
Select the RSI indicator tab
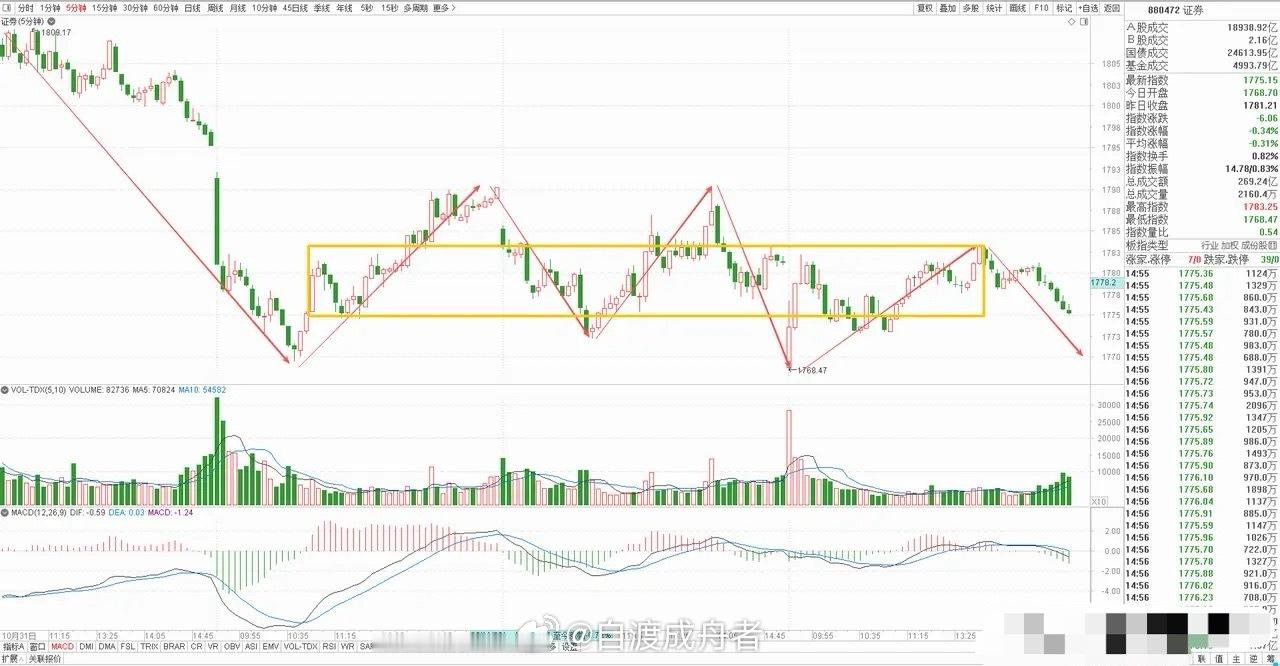tap(330, 647)
